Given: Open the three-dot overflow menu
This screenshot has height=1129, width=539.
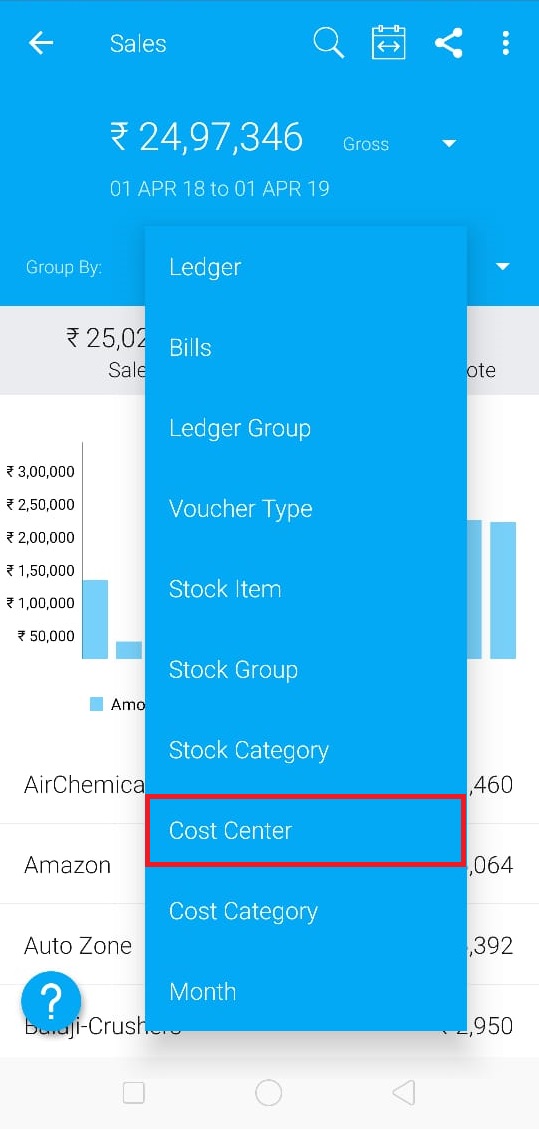Looking at the screenshot, I should pyautogui.click(x=506, y=43).
